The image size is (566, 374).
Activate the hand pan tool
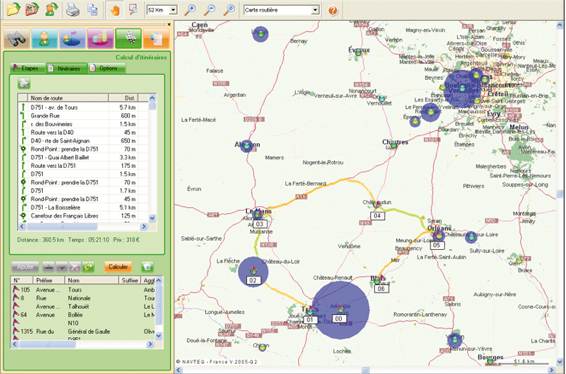click(x=115, y=10)
